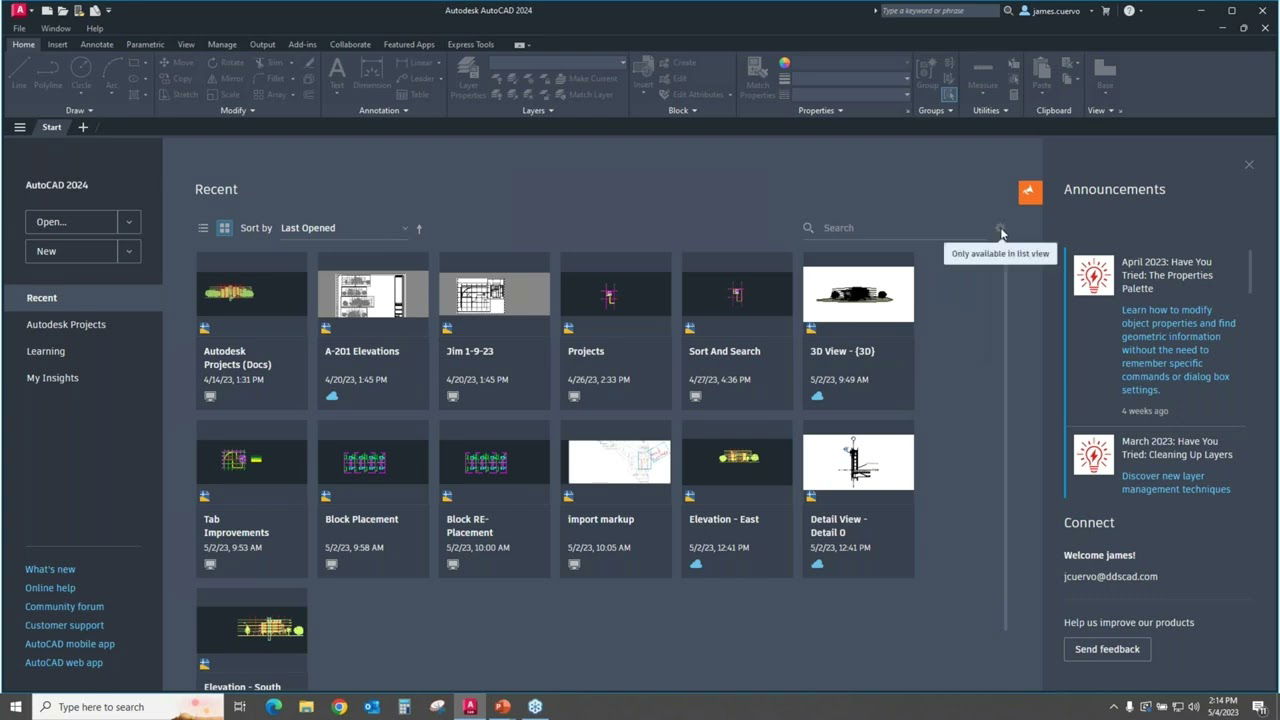
Task: Open the Sort by Last Opened dropdown
Action: pyautogui.click(x=344, y=228)
